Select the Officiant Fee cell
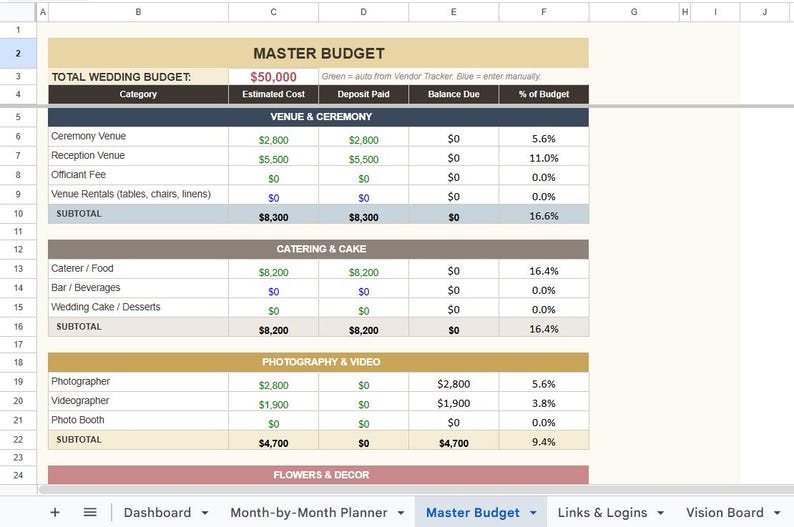The width and height of the screenshot is (794, 527). click(x=138, y=175)
